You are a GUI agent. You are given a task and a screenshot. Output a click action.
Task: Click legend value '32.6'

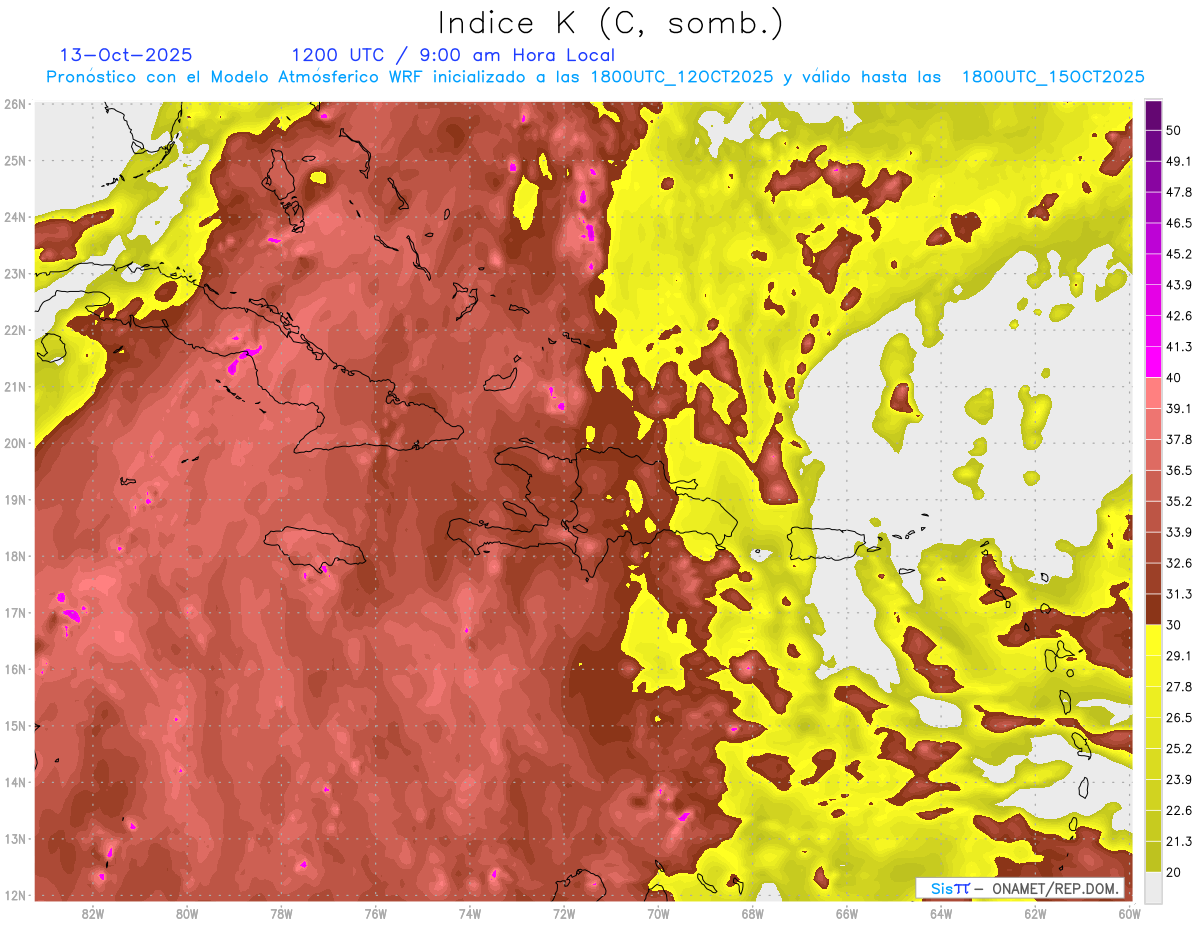(1179, 563)
